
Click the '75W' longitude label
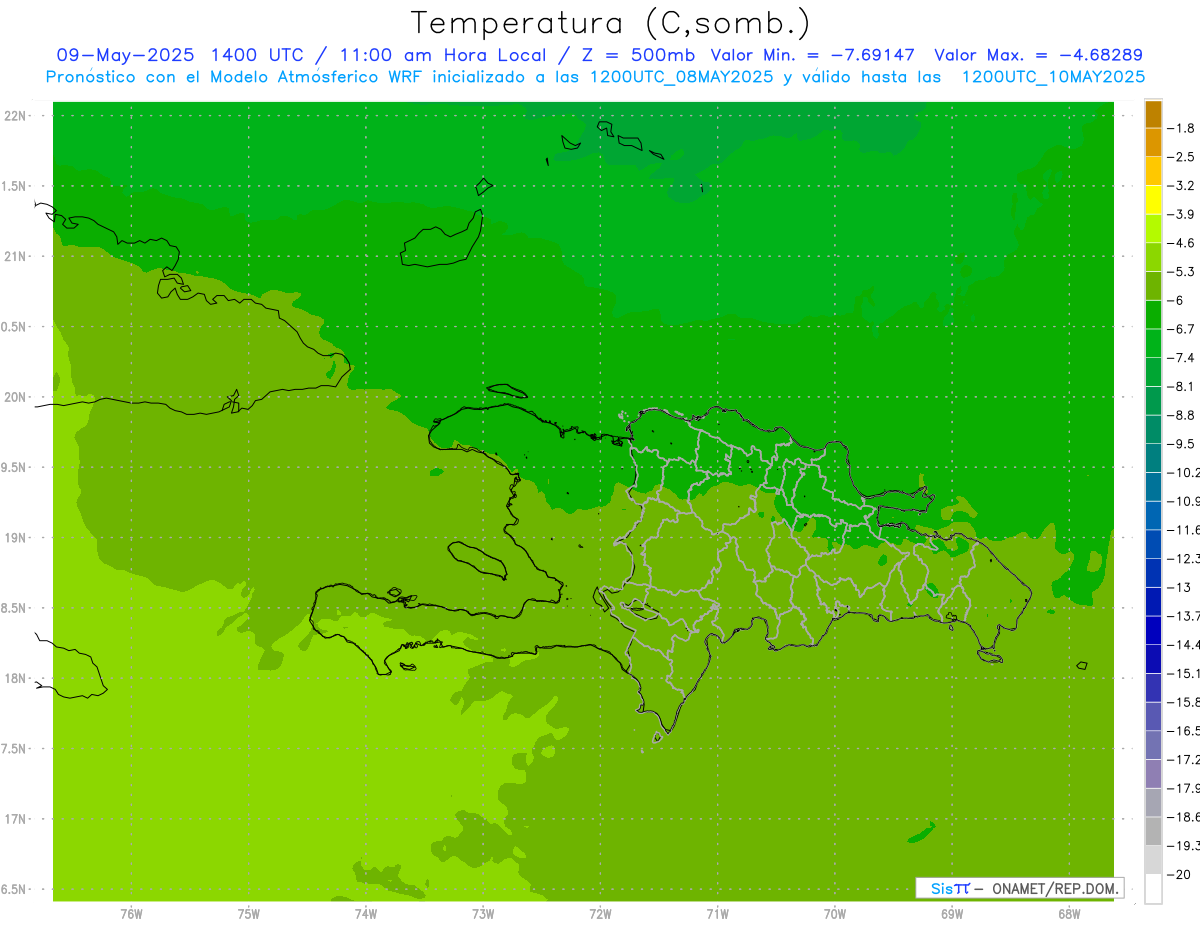(x=249, y=913)
